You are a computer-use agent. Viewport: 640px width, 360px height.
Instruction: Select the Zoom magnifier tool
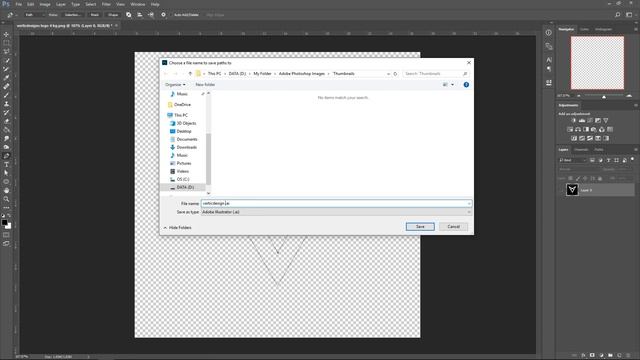pyautogui.click(x=6, y=199)
